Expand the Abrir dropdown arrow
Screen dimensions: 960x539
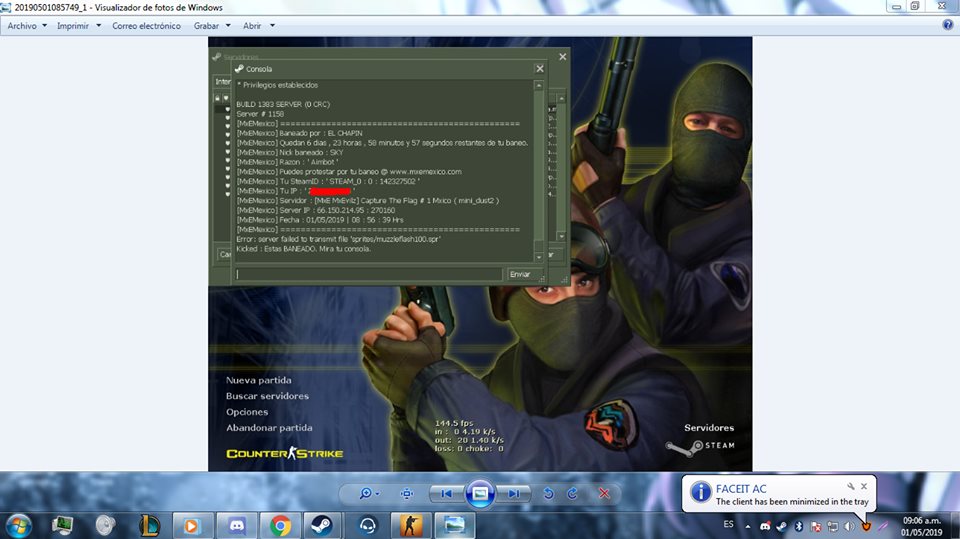tap(272, 26)
